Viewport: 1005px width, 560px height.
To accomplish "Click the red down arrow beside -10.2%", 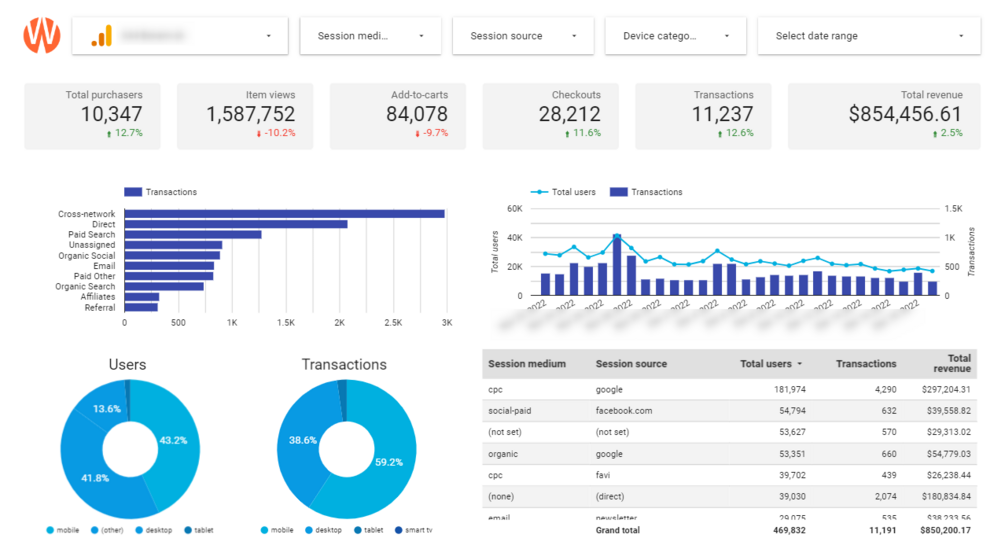I will pos(259,134).
